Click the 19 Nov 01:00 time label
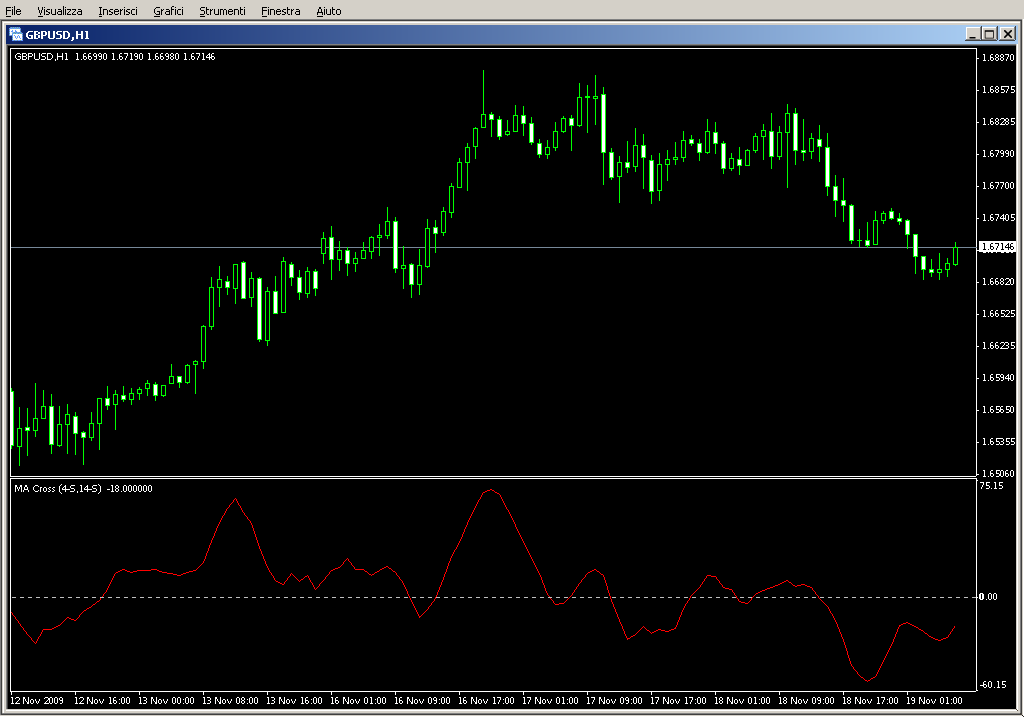The height and width of the screenshot is (717, 1024). click(x=934, y=700)
